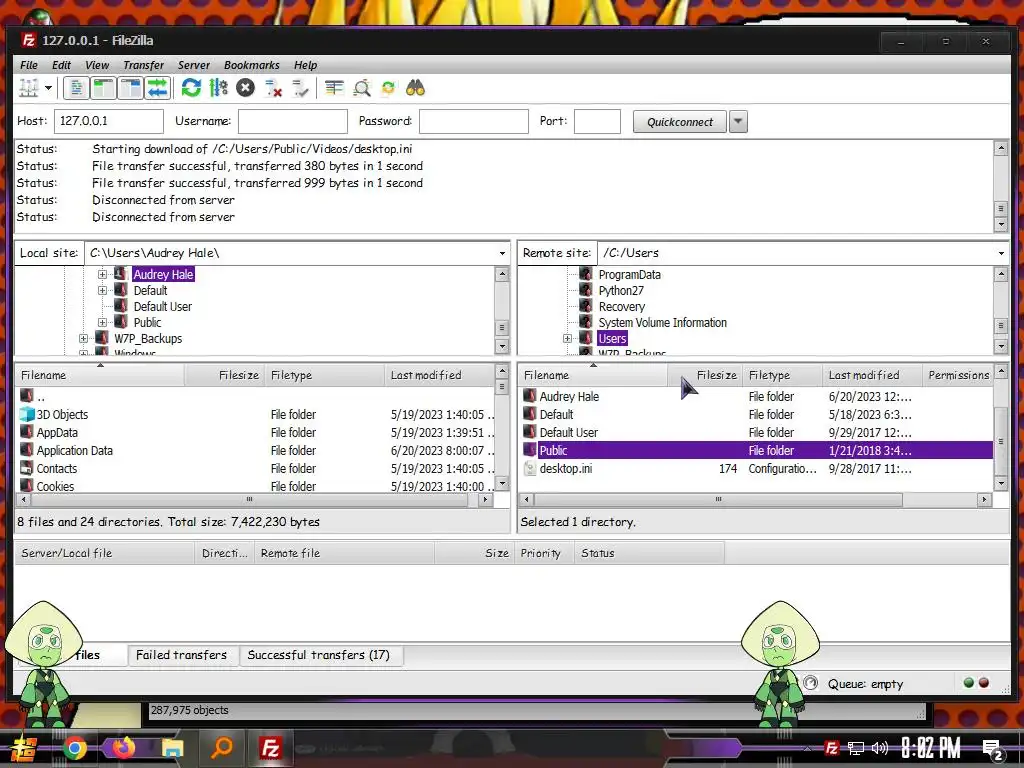
Task: Select ProgramData in remote tree
Action: click(630, 274)
